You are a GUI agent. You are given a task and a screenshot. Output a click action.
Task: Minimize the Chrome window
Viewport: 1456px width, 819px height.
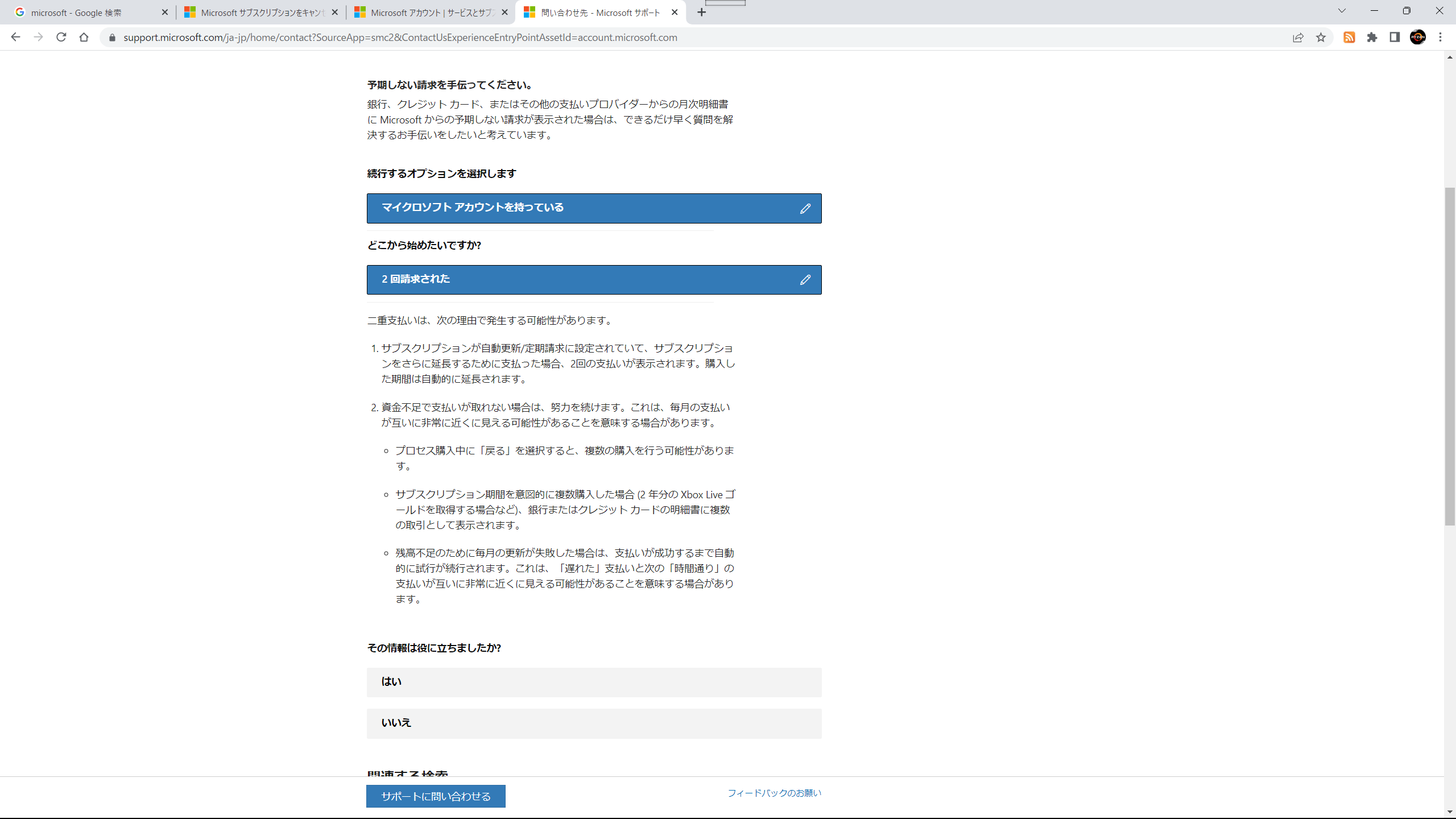pyautogui.click(x=1375, y=11)
